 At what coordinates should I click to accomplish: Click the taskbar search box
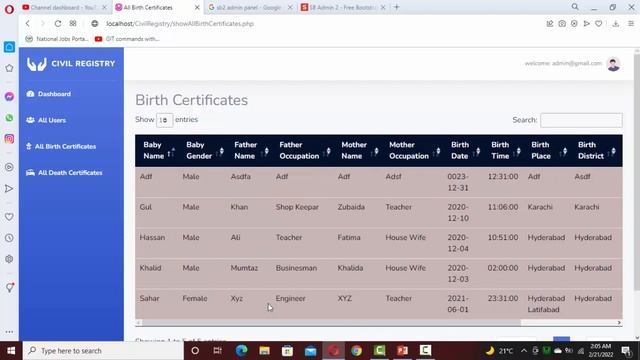103,351
